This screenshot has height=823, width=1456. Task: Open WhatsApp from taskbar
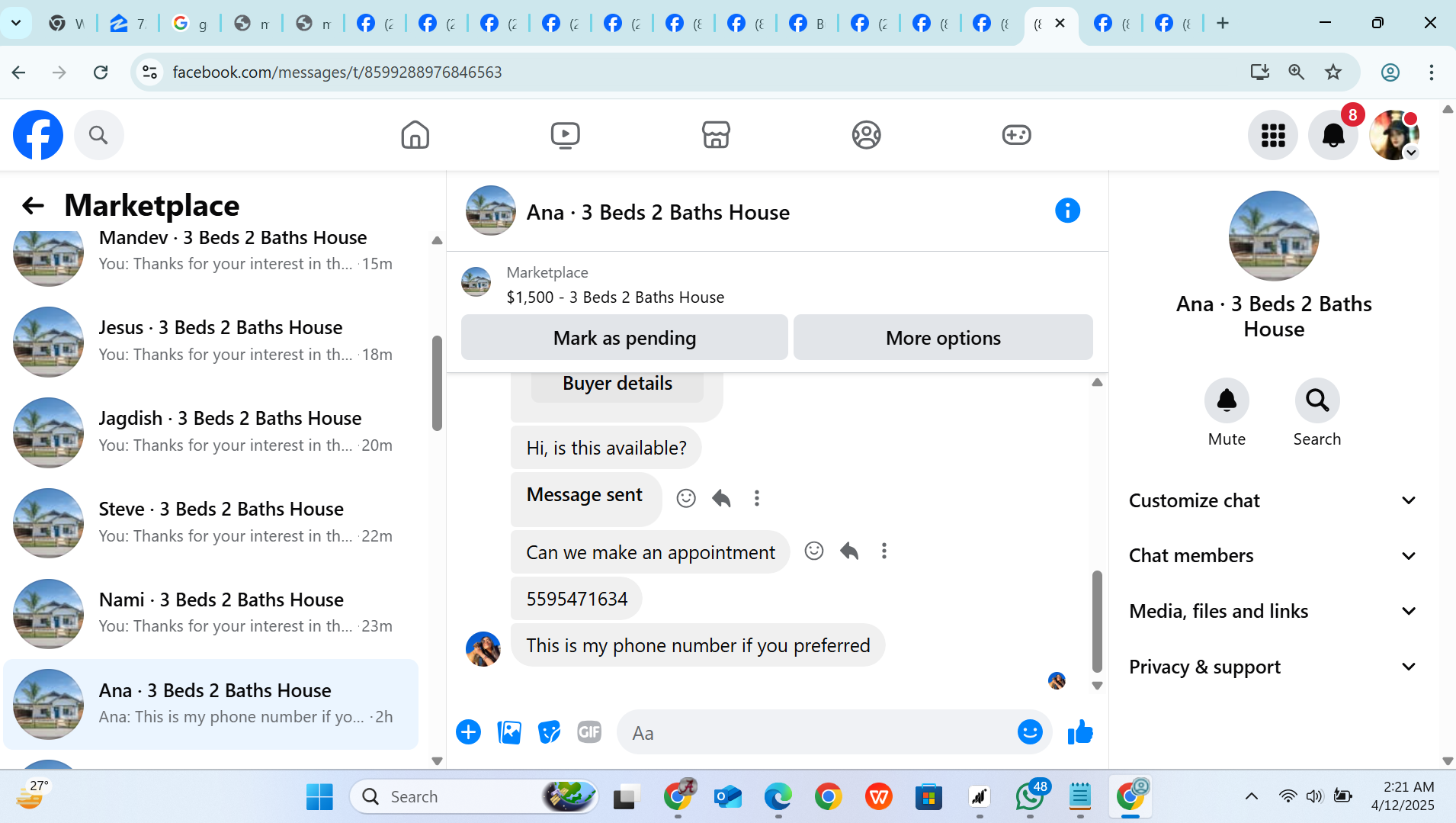coord(1030,796)
